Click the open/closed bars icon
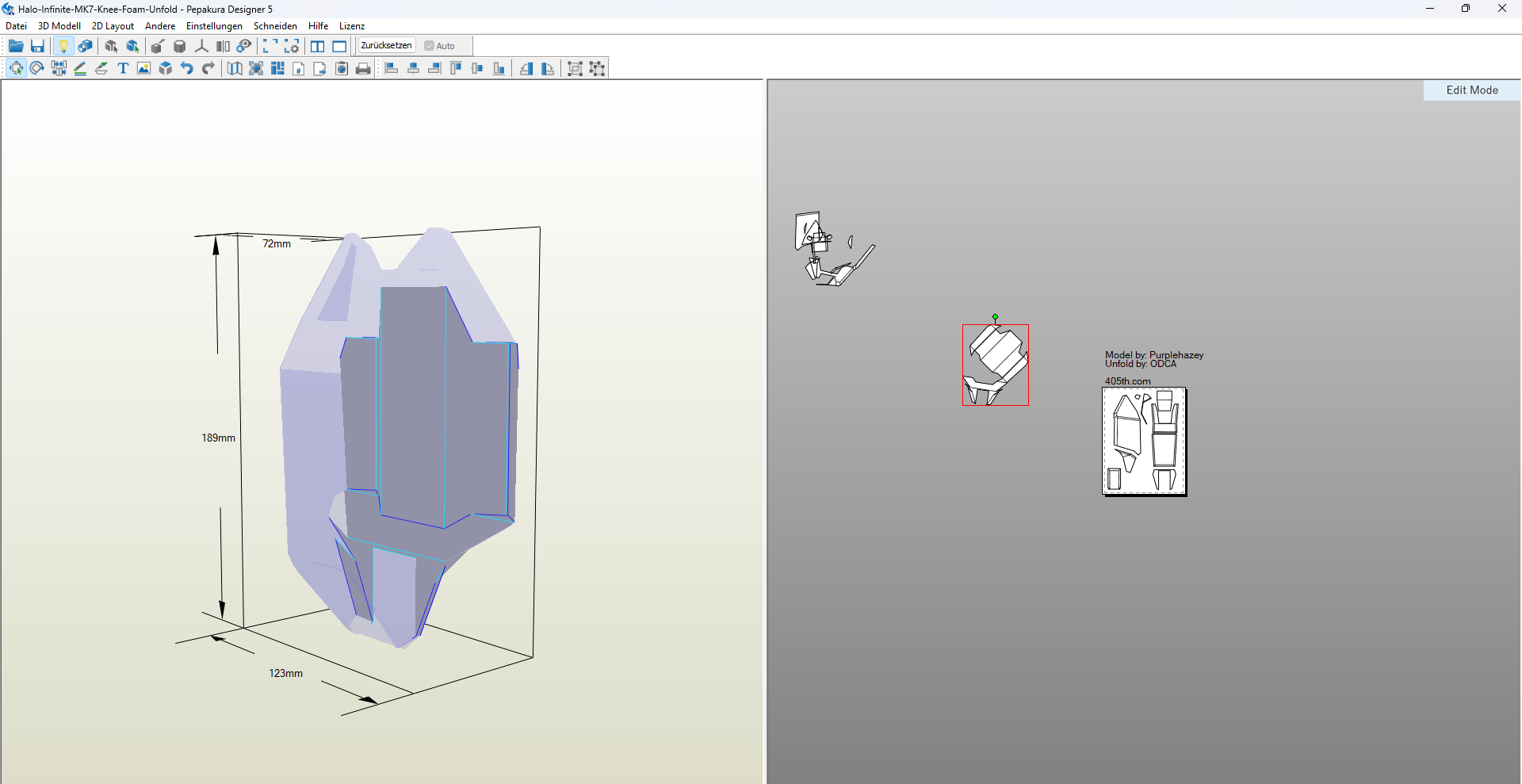The width and height of the screenshot is (1522, 784). (223, 46)
